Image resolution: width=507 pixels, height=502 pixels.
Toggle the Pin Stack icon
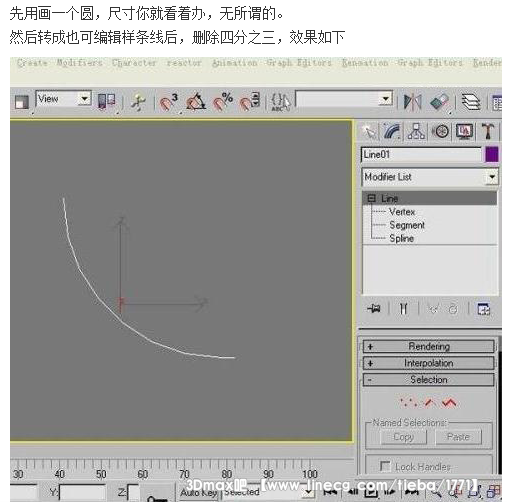(x=374, y=309)
